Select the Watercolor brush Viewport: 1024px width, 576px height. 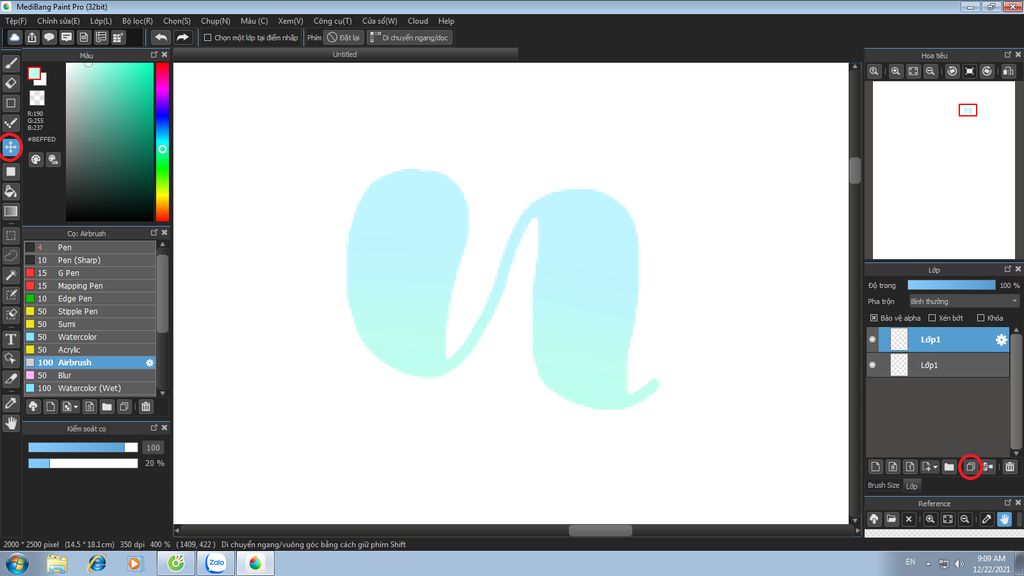90,337
